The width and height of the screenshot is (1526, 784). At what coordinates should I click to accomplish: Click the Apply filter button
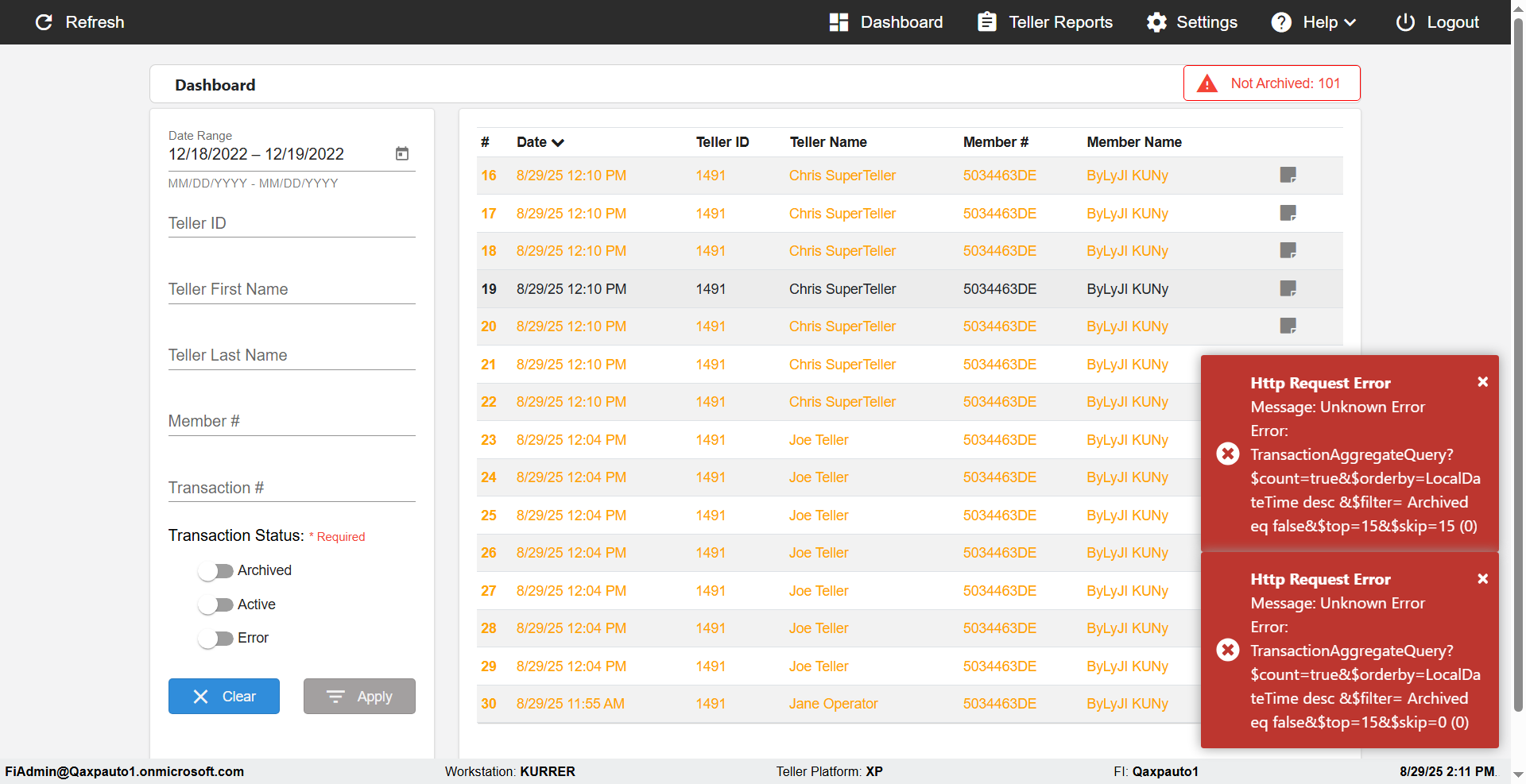tap(359, 697)
